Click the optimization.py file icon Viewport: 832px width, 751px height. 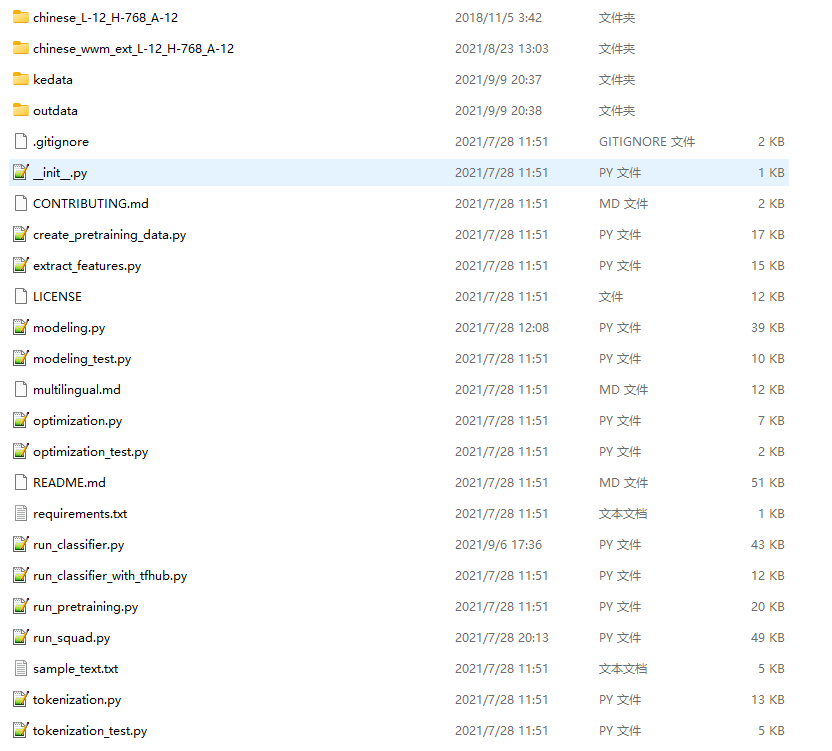tap(21, 420)
